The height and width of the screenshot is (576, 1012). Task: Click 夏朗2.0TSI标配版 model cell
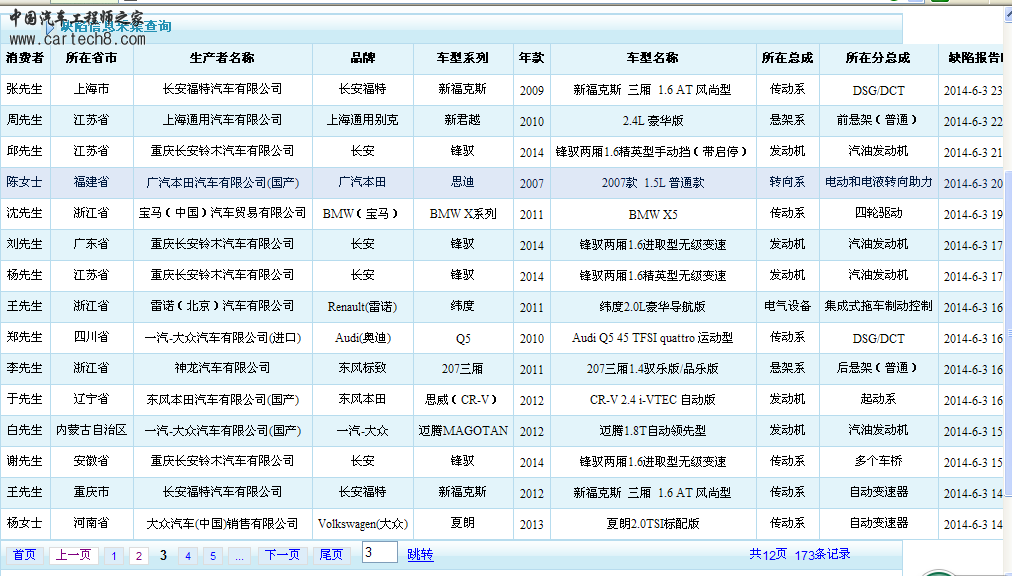653,524
